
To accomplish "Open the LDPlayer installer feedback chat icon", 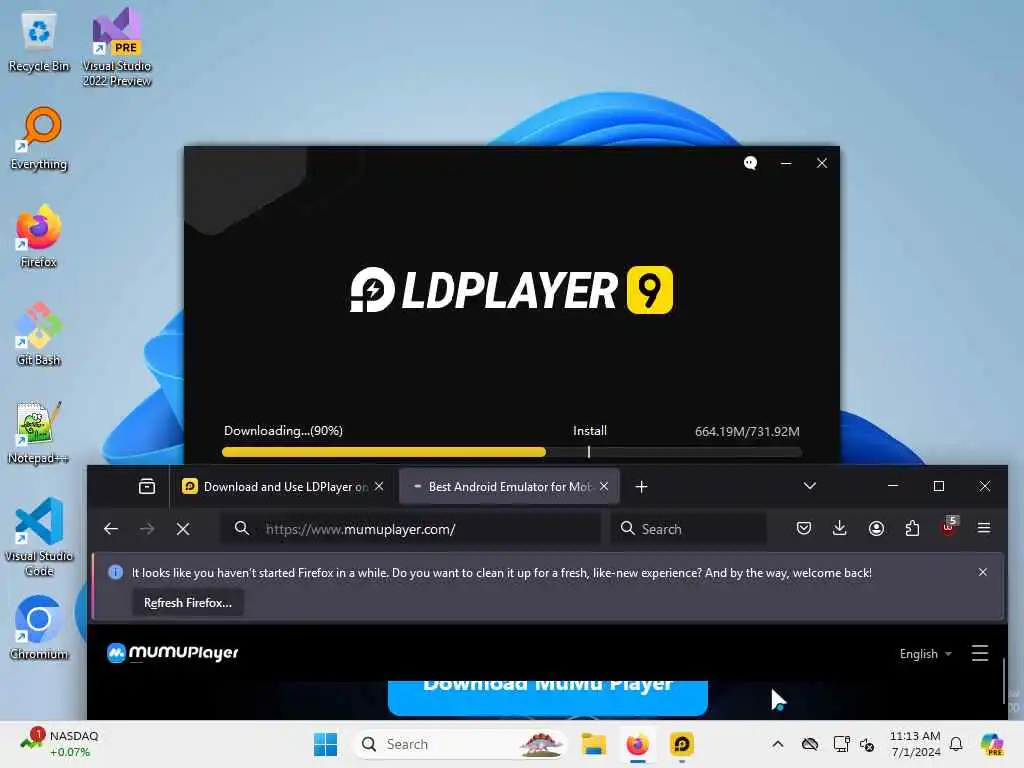I will click(x=750, y=163).
